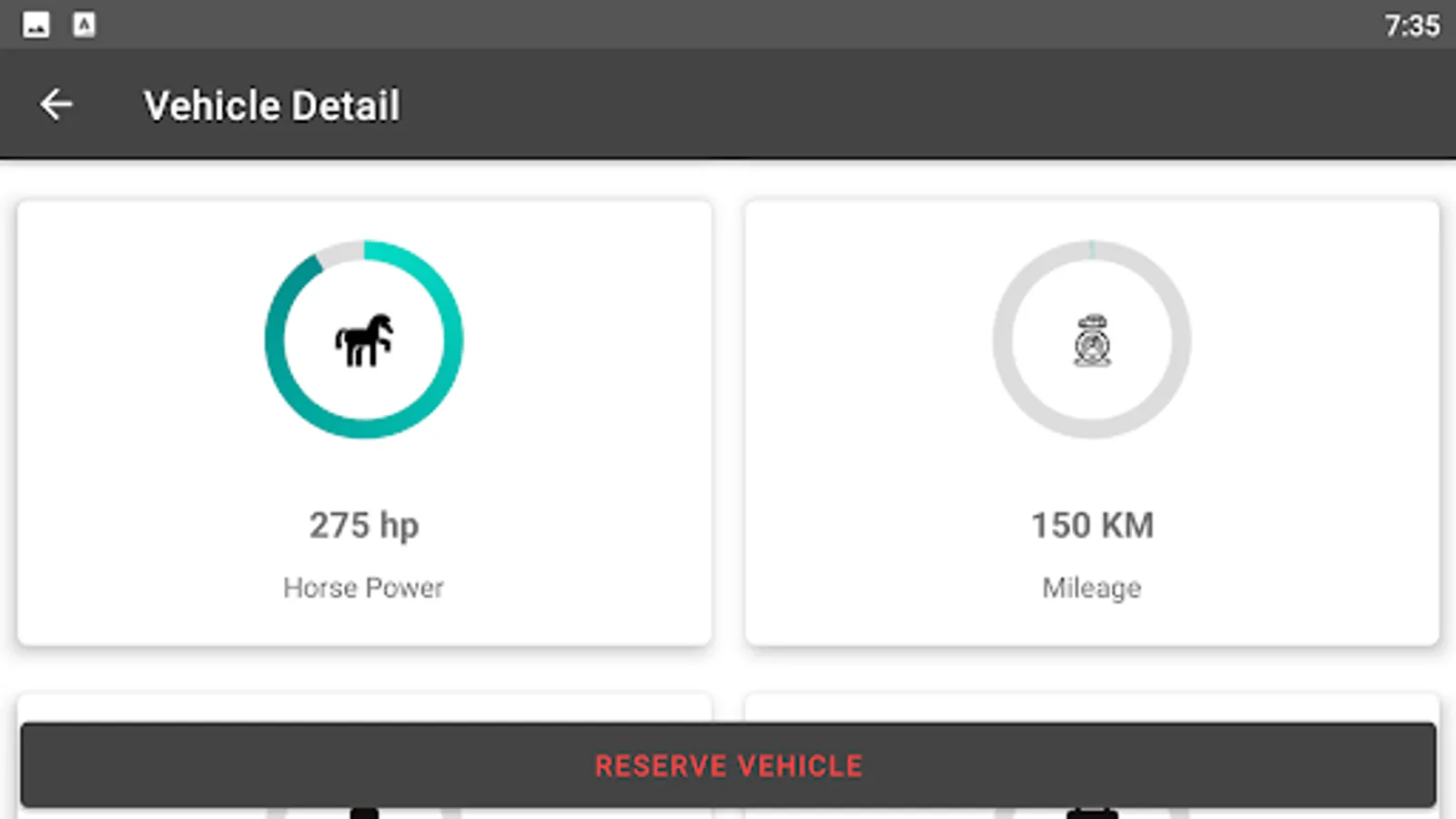Tap the '275 hp' value text

(364, 525)
